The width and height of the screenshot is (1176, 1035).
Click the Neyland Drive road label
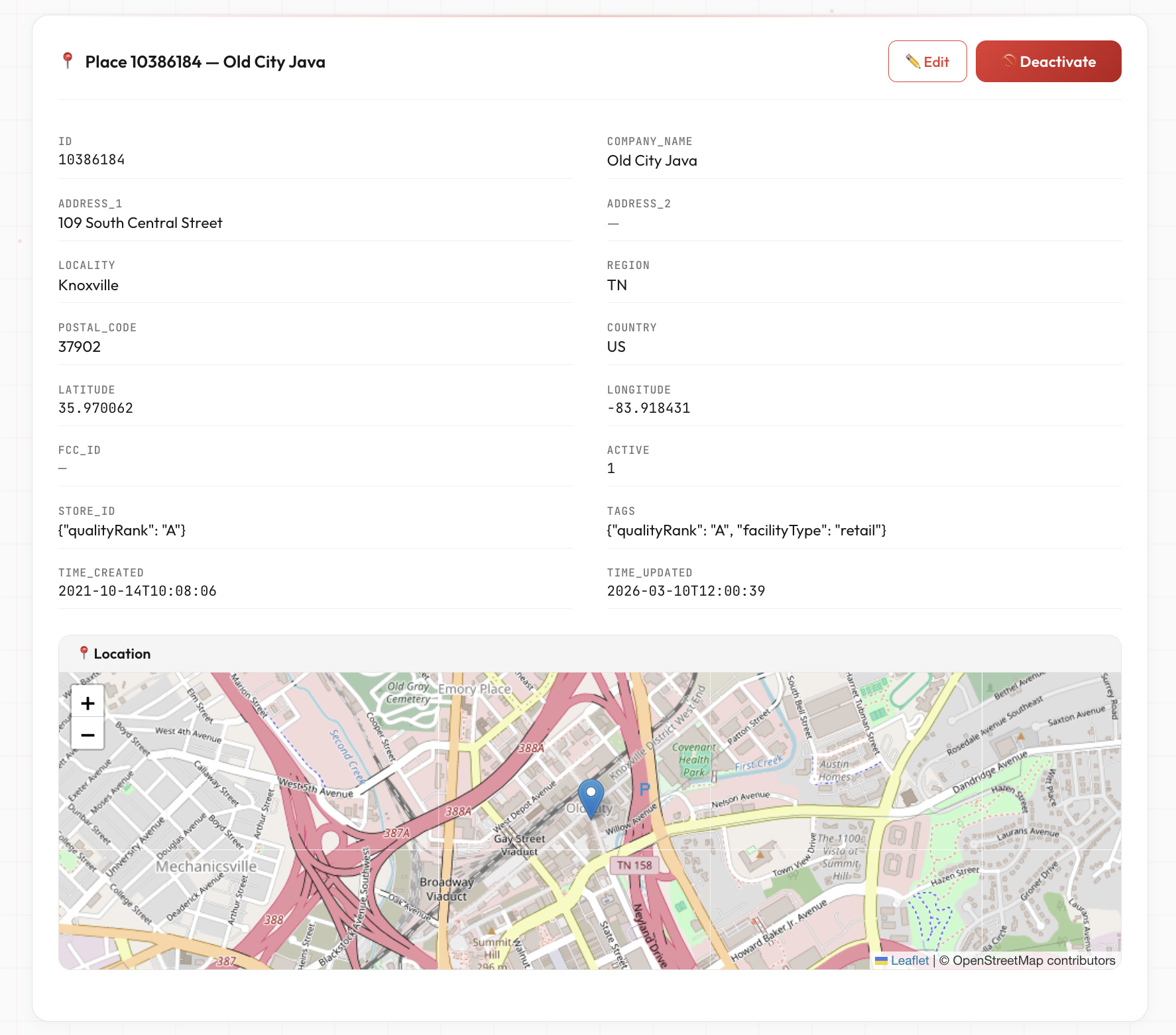click(x=650, y=934)
